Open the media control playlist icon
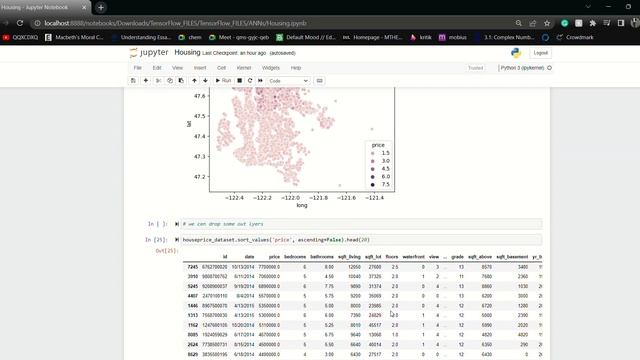 click(607, 23)
